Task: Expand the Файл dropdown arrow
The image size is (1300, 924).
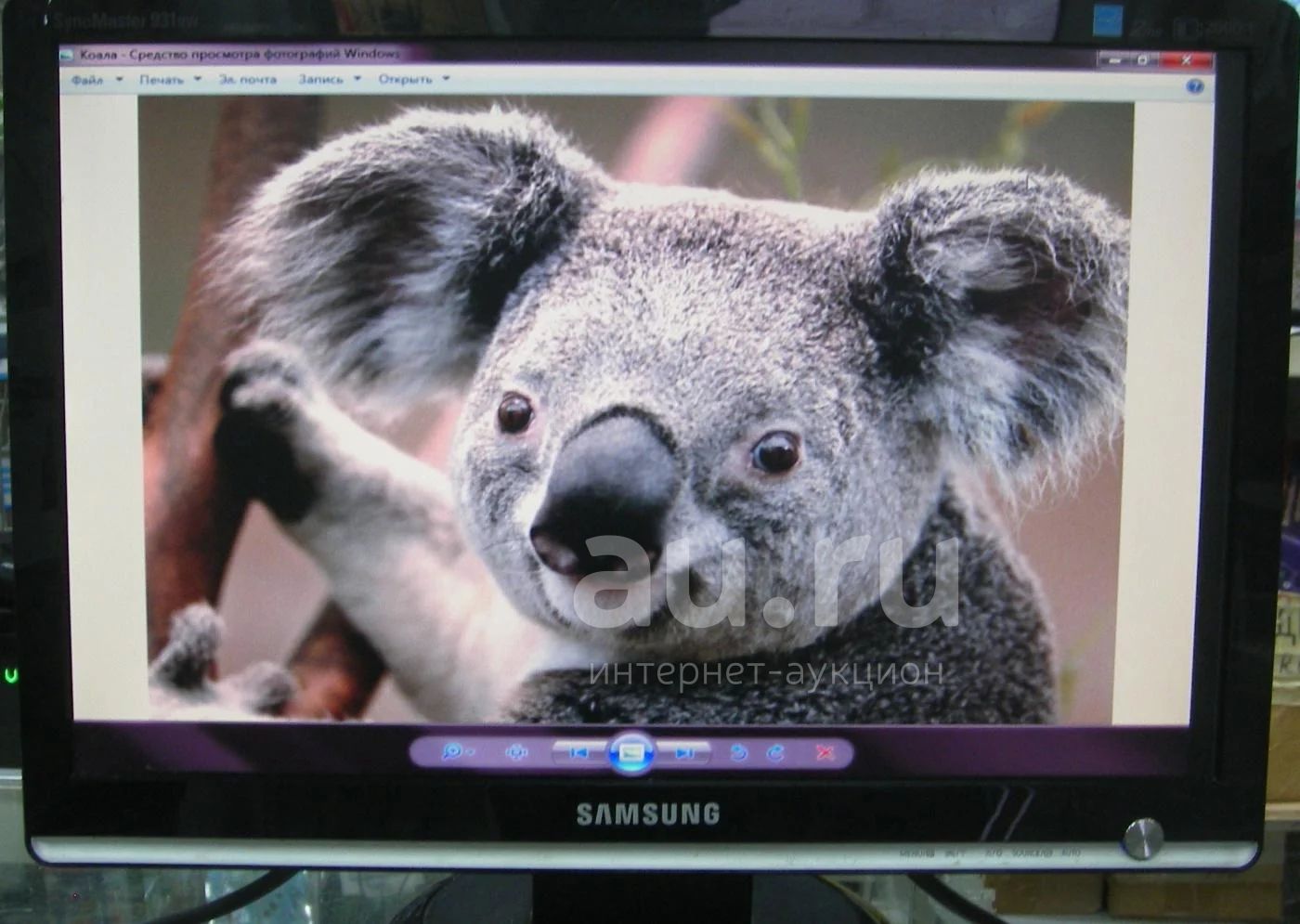Action: click(119, 80)
